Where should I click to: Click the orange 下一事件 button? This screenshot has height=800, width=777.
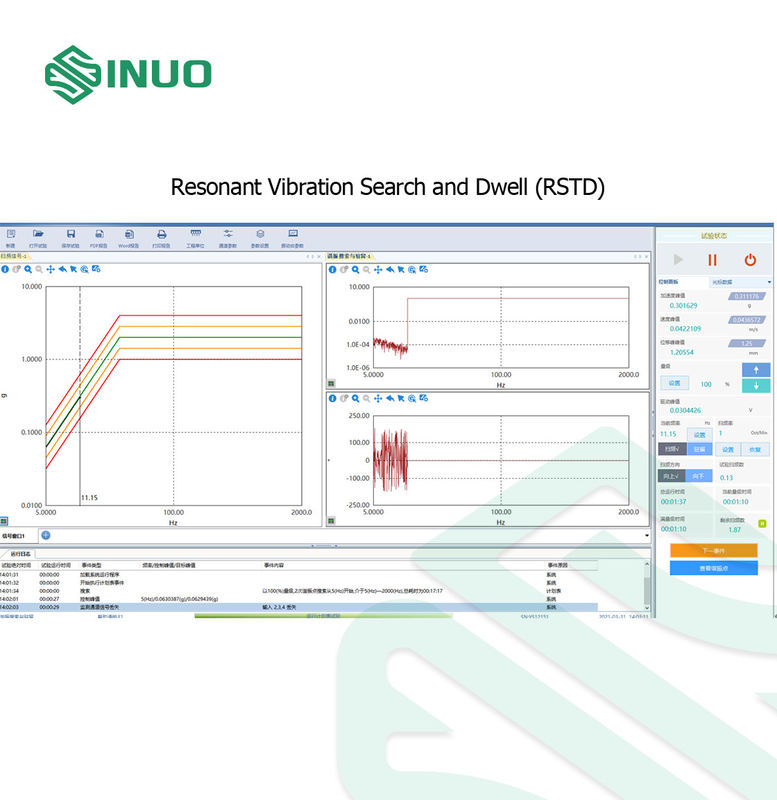(x=713, y=550)
